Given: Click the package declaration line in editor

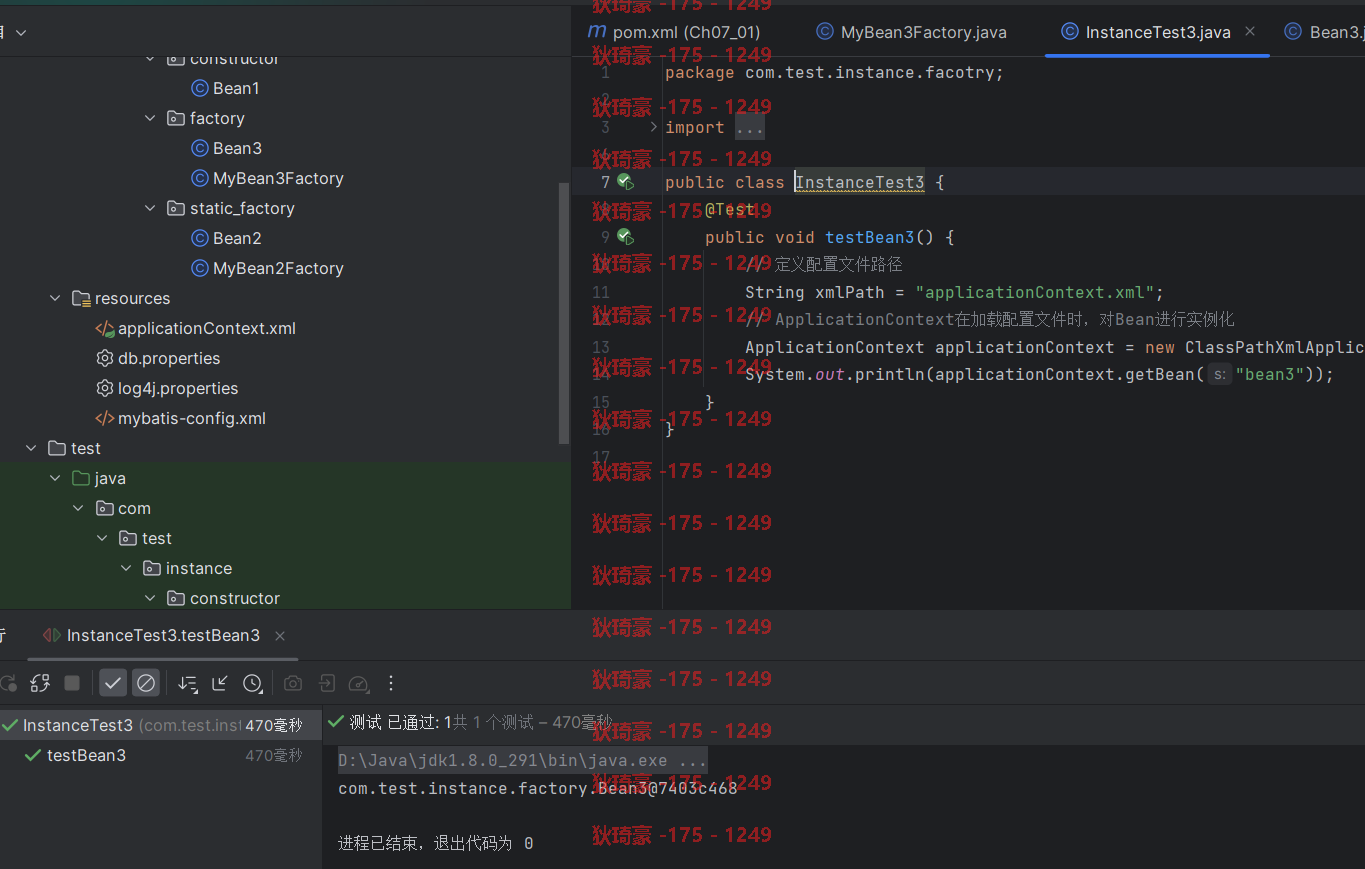Looking at the screenshot, I should coord(834,72).
